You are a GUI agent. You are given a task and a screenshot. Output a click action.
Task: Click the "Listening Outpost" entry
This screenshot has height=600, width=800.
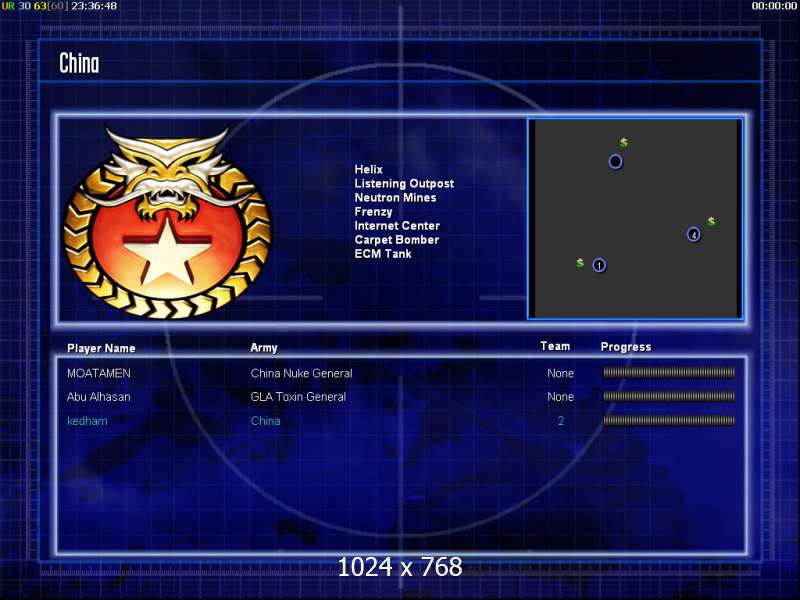(404, 184)
